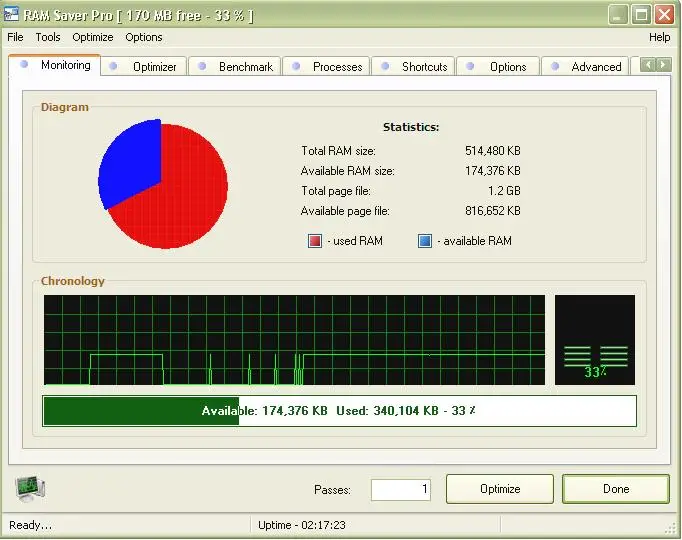Open the Options menu in menu bar

pos(144,37)
